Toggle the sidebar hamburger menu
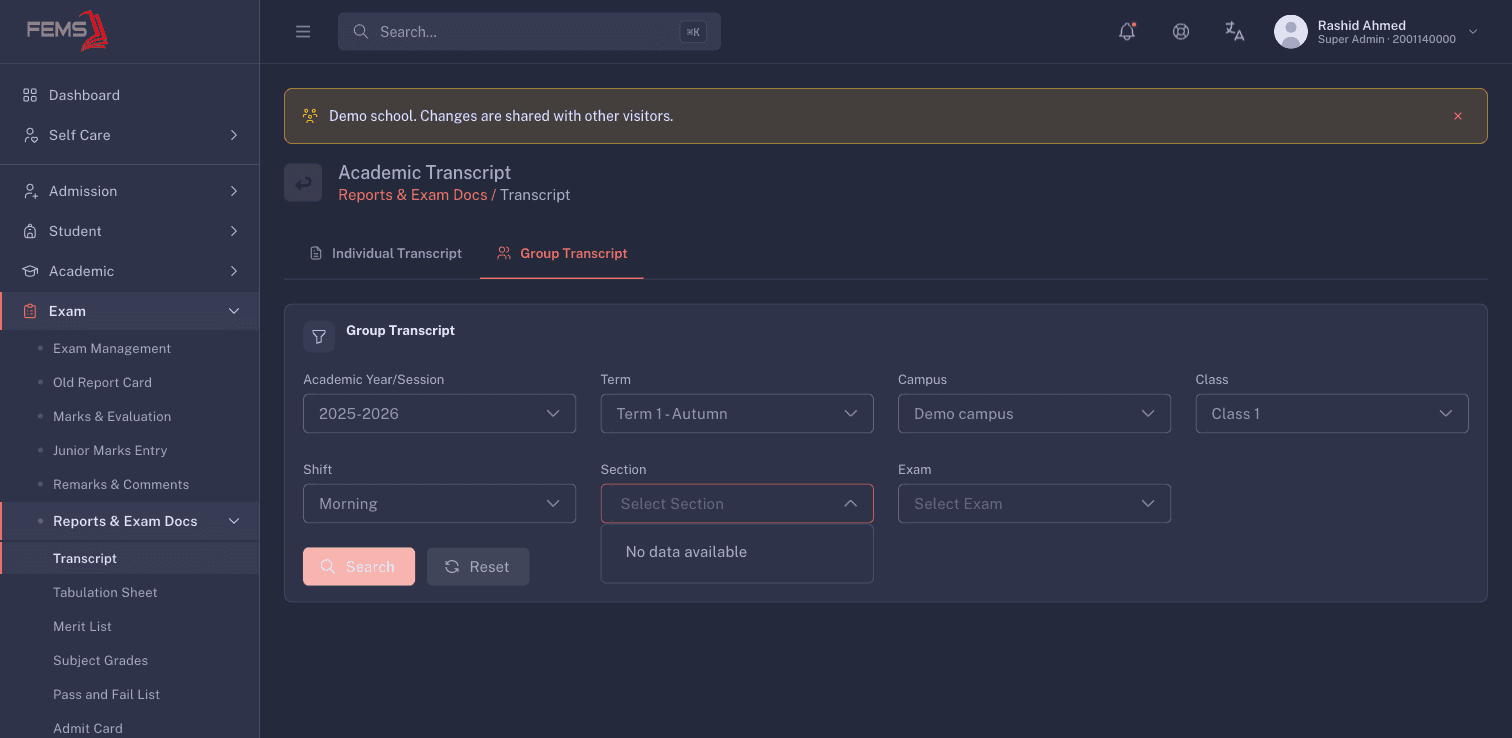The width and height of the screenshot is (1512, 738). (303, 32)
